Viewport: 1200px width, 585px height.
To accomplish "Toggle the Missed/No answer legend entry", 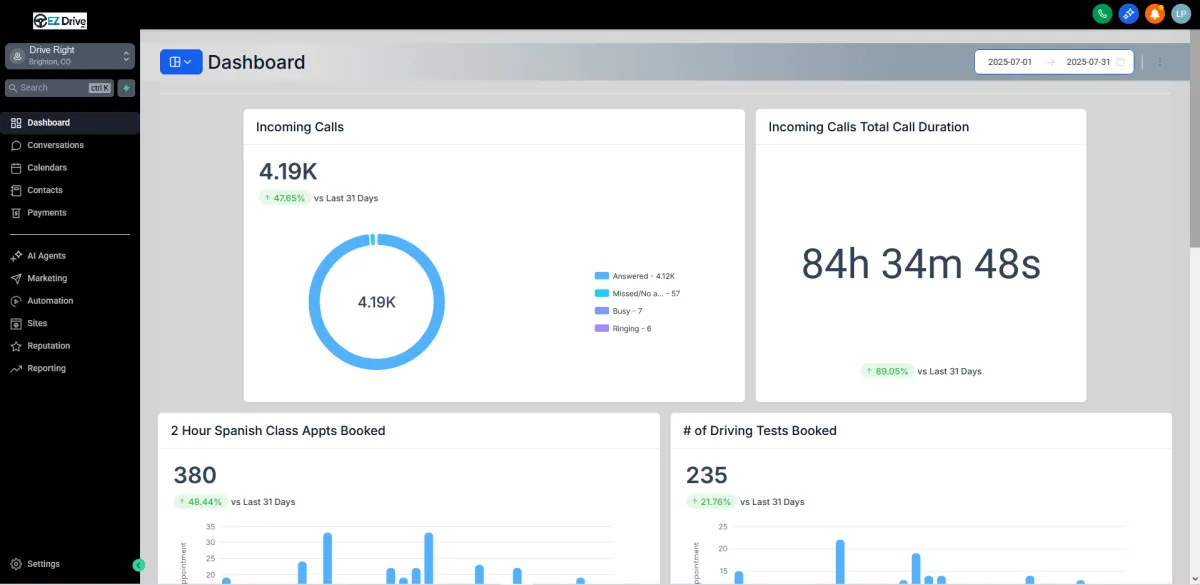I will point(637,293).
